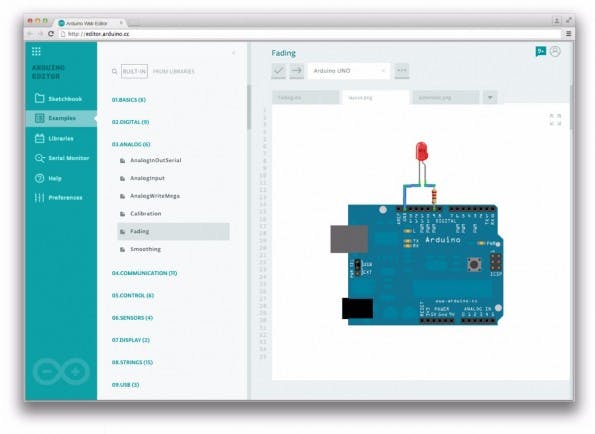This screenshot has height=434, width=595.
Task: Click the browser user profile button
Action: 556,21
